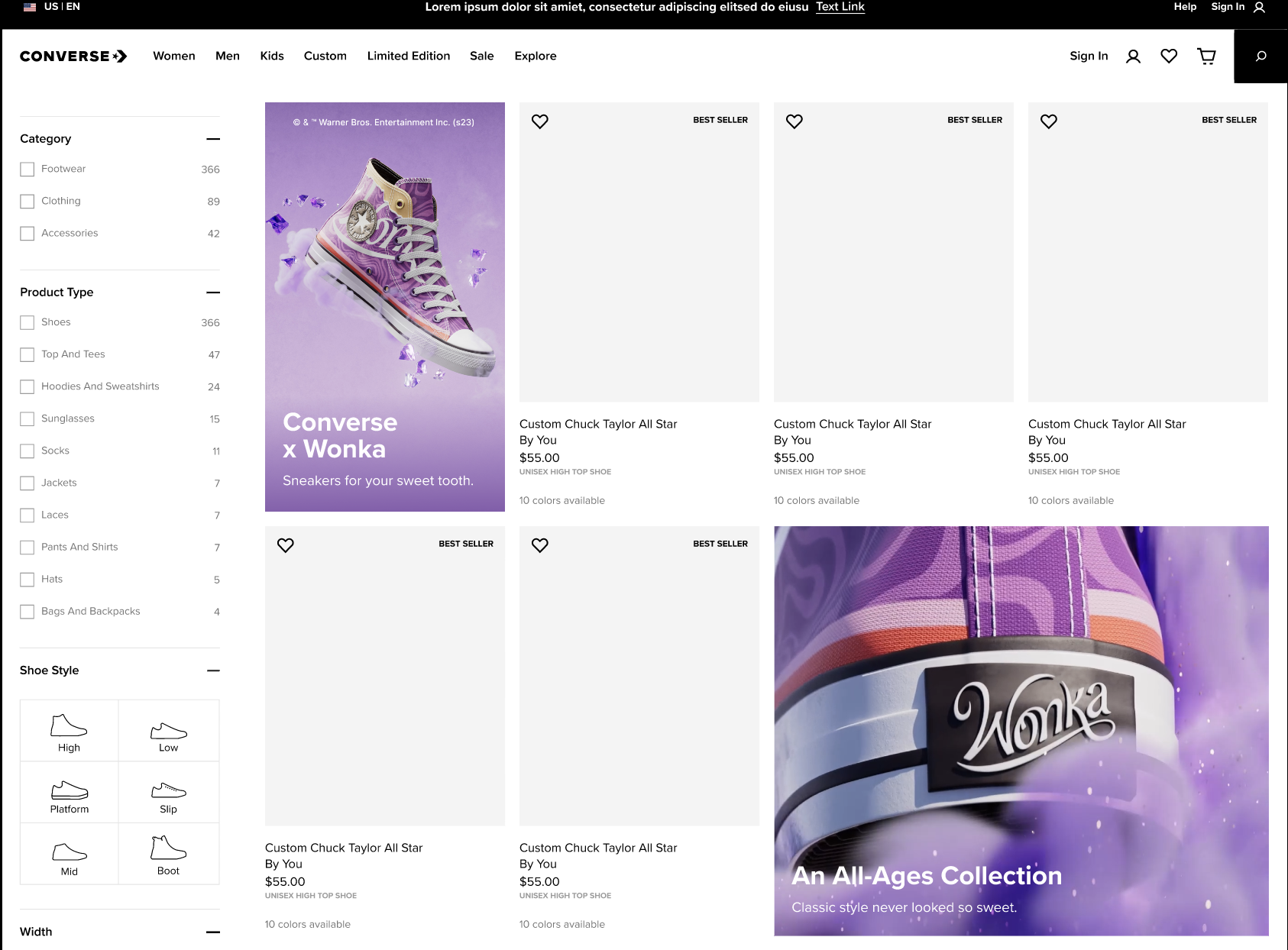The width and height of the screenshot is (1288, 950).
Task: Collapse the Category filter section
Action: click(x=213, y=139)
